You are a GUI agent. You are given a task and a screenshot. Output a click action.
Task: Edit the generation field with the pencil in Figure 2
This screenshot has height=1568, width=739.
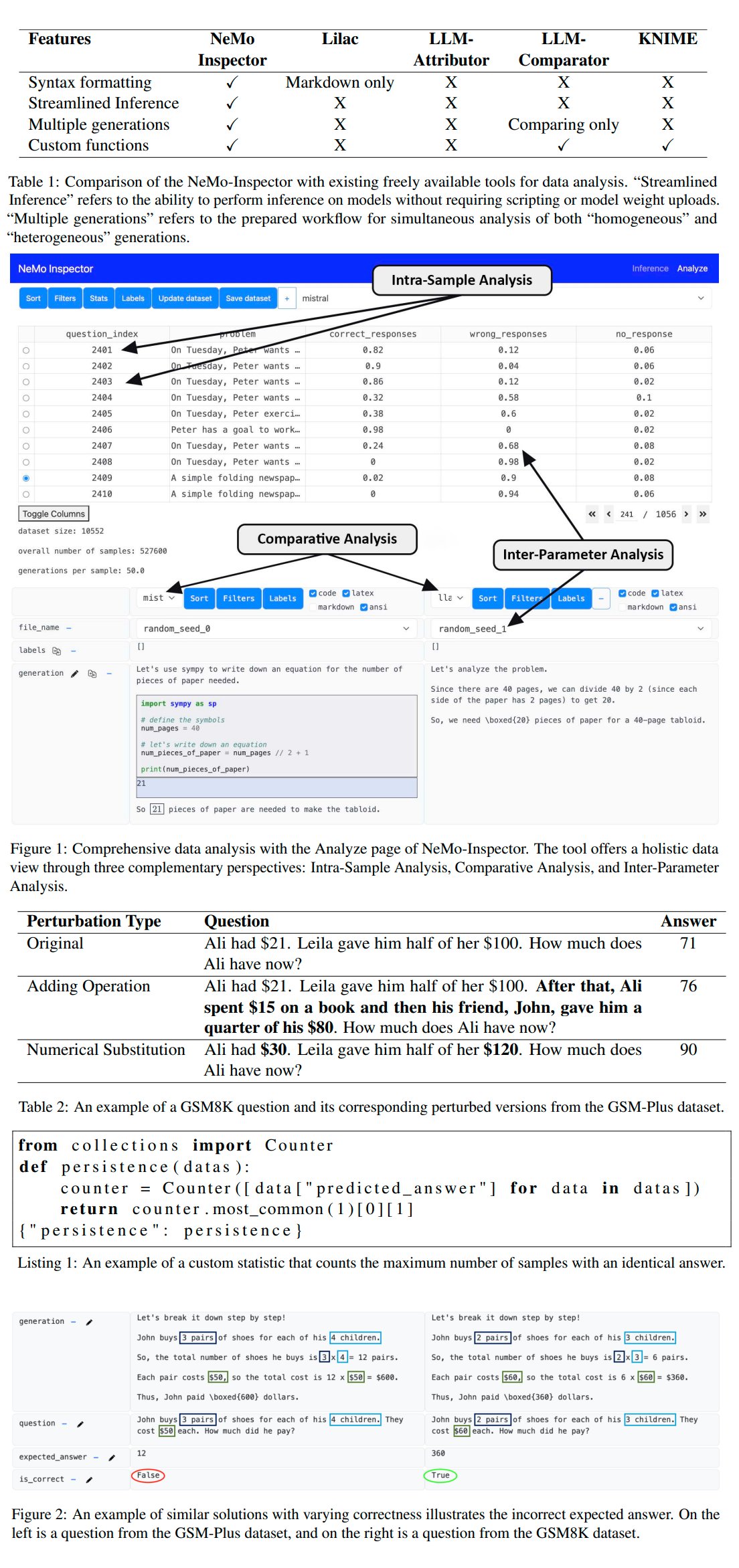tap(89, 1322)
